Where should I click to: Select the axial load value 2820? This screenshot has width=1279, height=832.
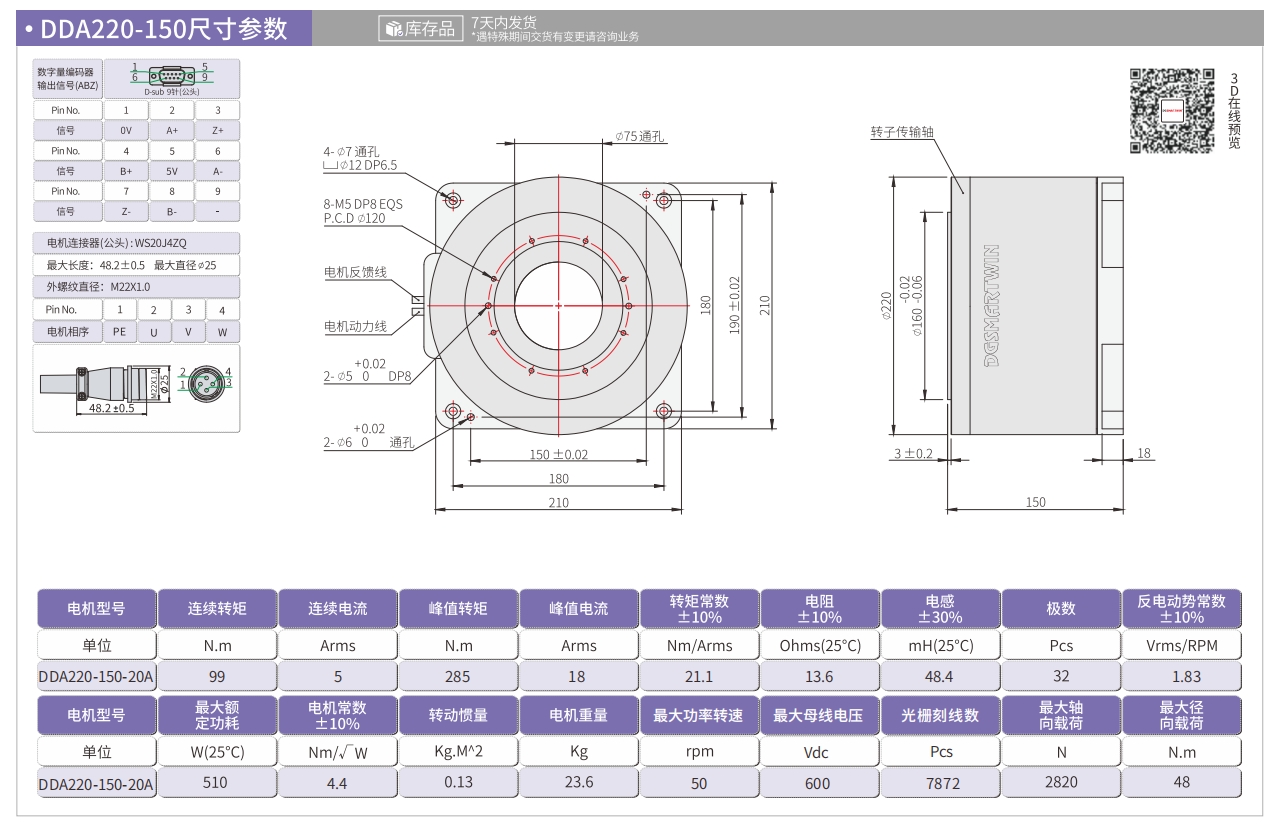click(x=1061, y=783)
